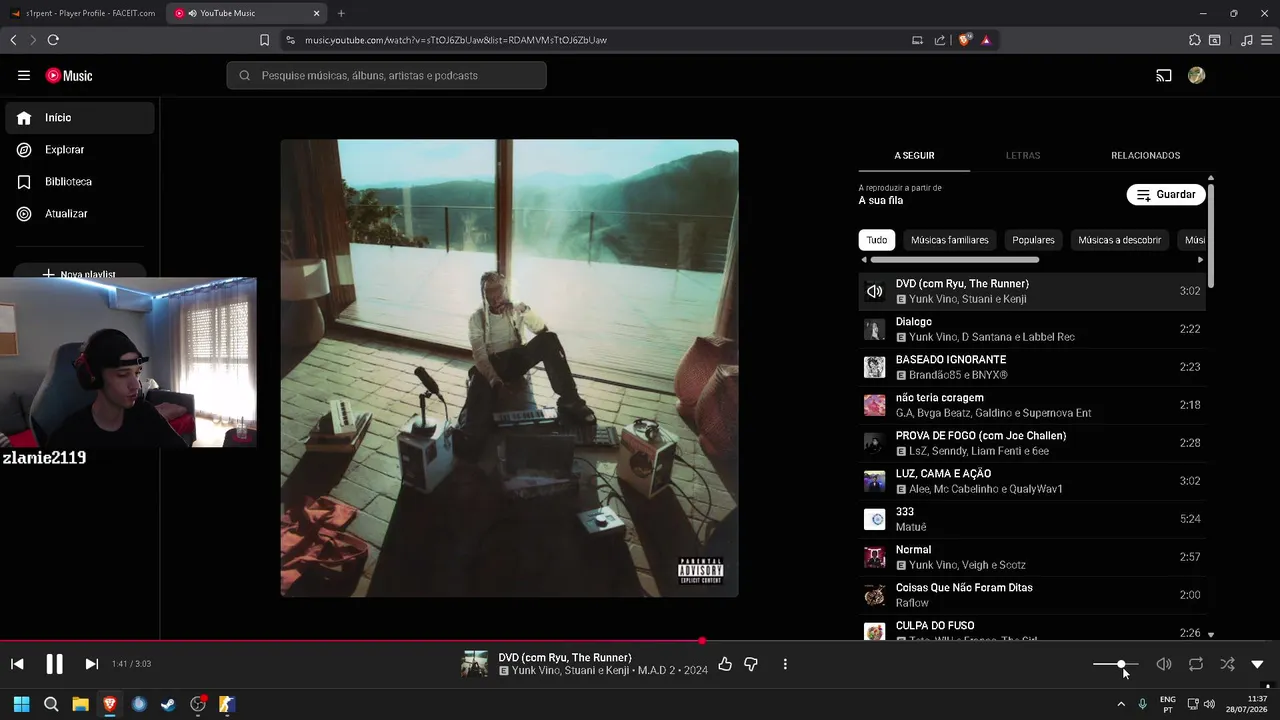
Task: Open Steam from the taskbar
Action: (x=168, y=704)
